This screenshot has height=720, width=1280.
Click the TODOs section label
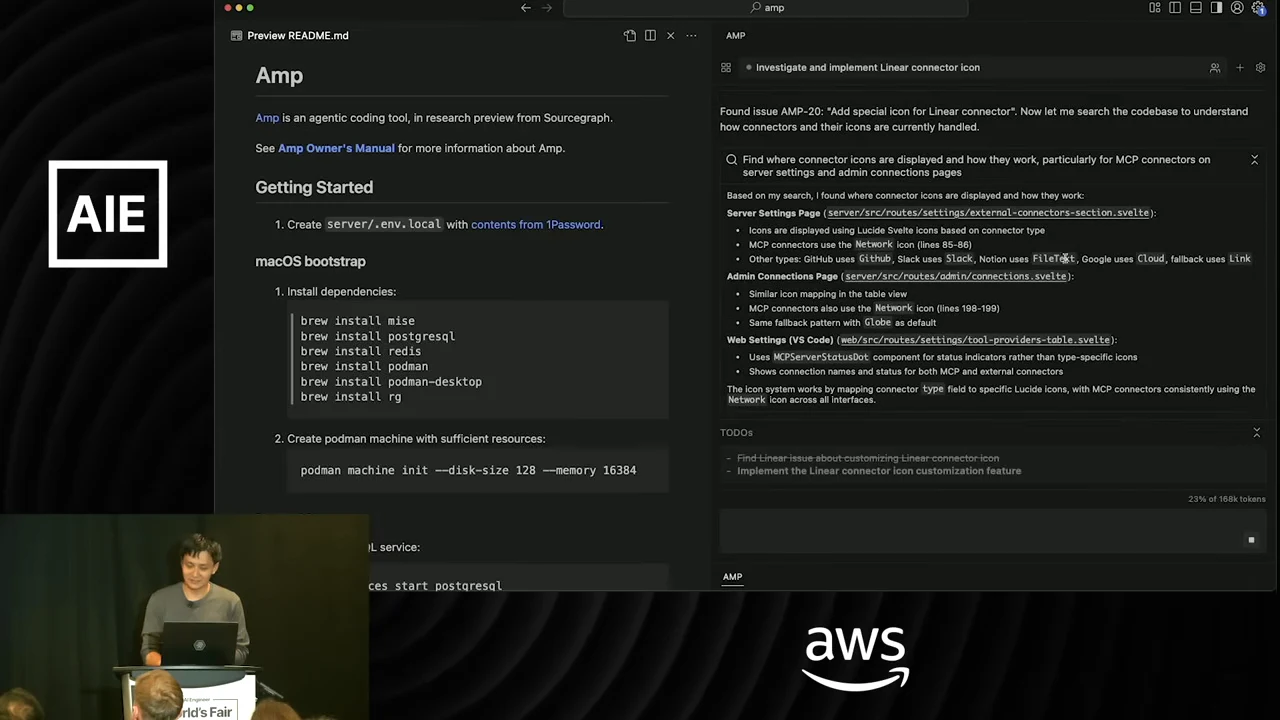(736, 433)
